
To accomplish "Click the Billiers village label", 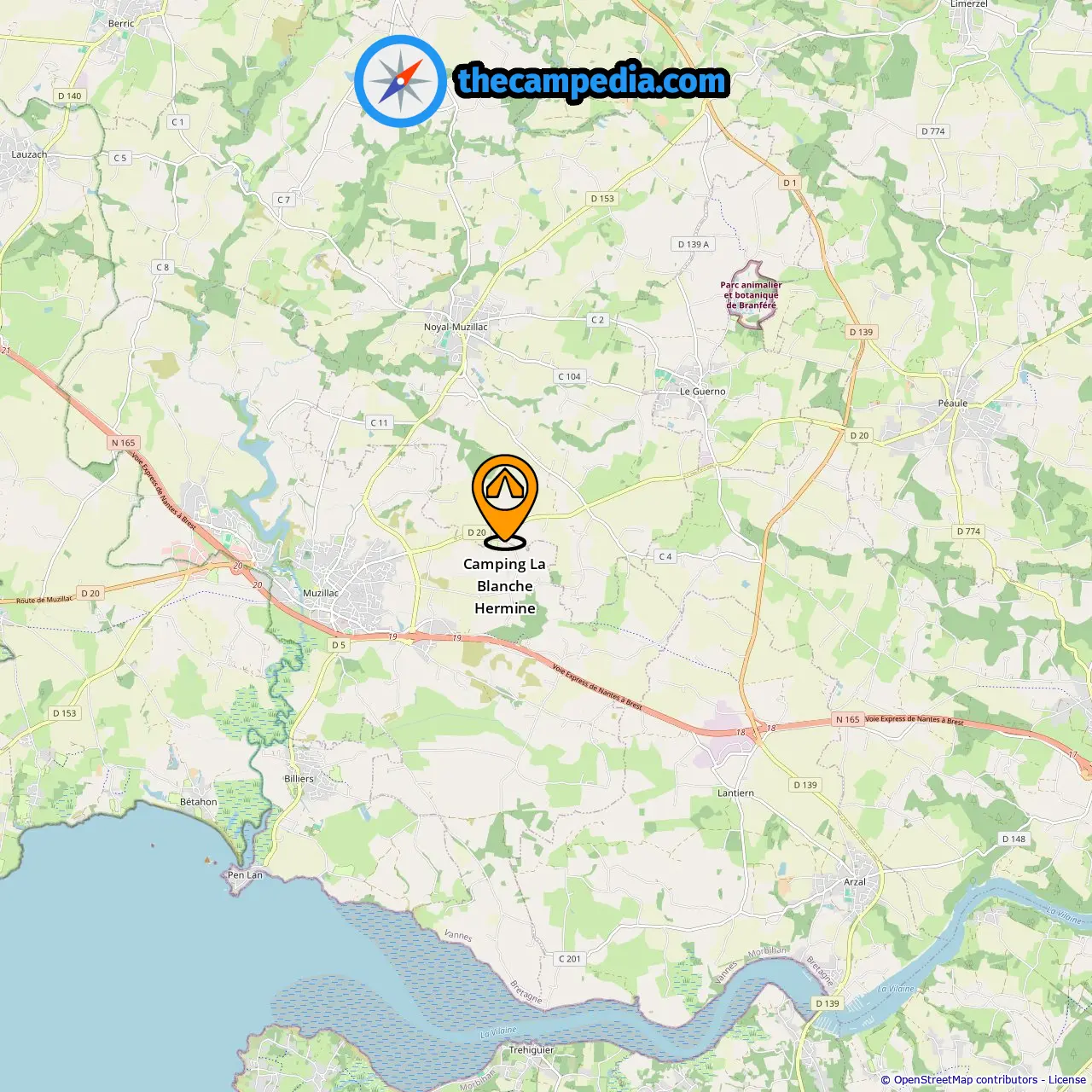I will (299, 779).
